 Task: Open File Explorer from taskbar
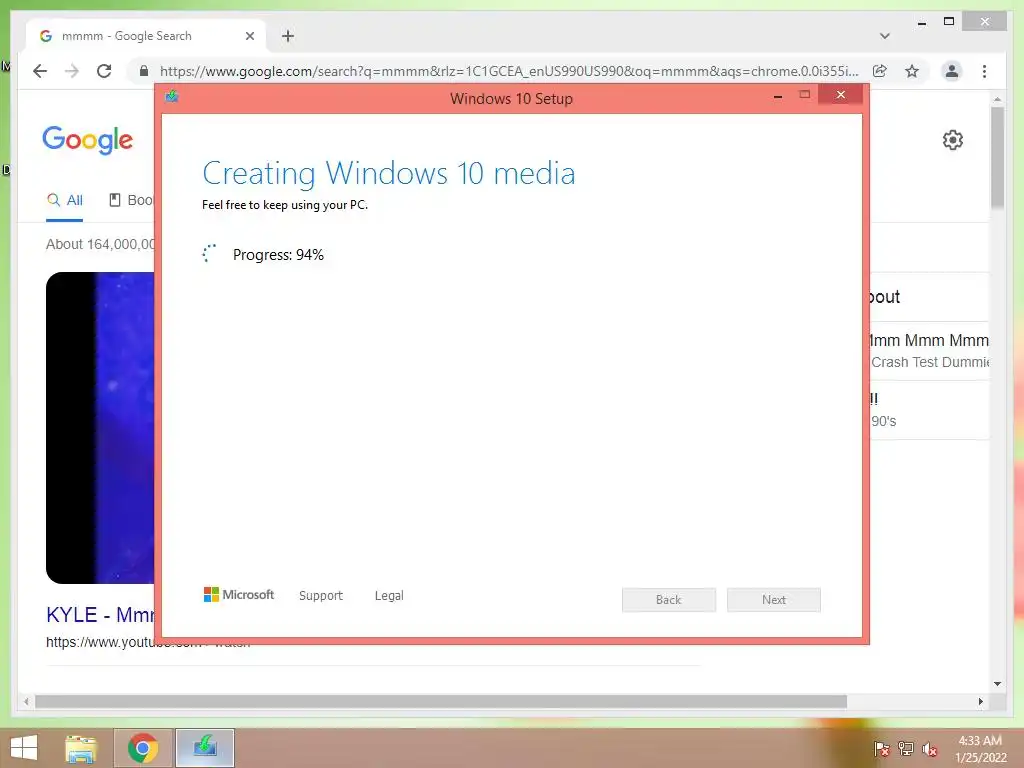(81, 748)
